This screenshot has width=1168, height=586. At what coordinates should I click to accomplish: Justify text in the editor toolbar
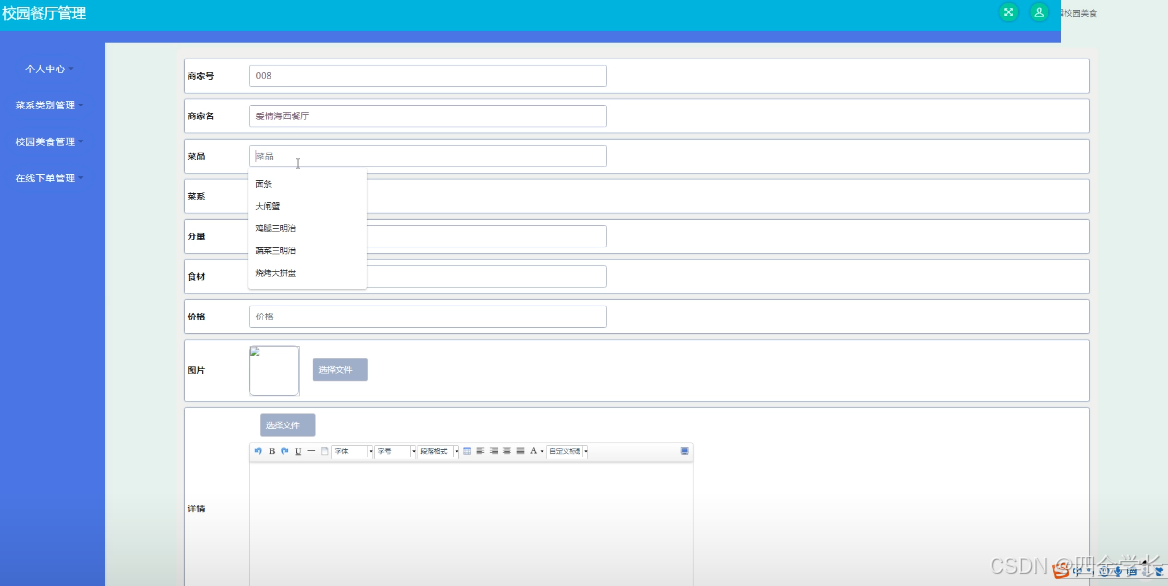click(x=521, y=451)
